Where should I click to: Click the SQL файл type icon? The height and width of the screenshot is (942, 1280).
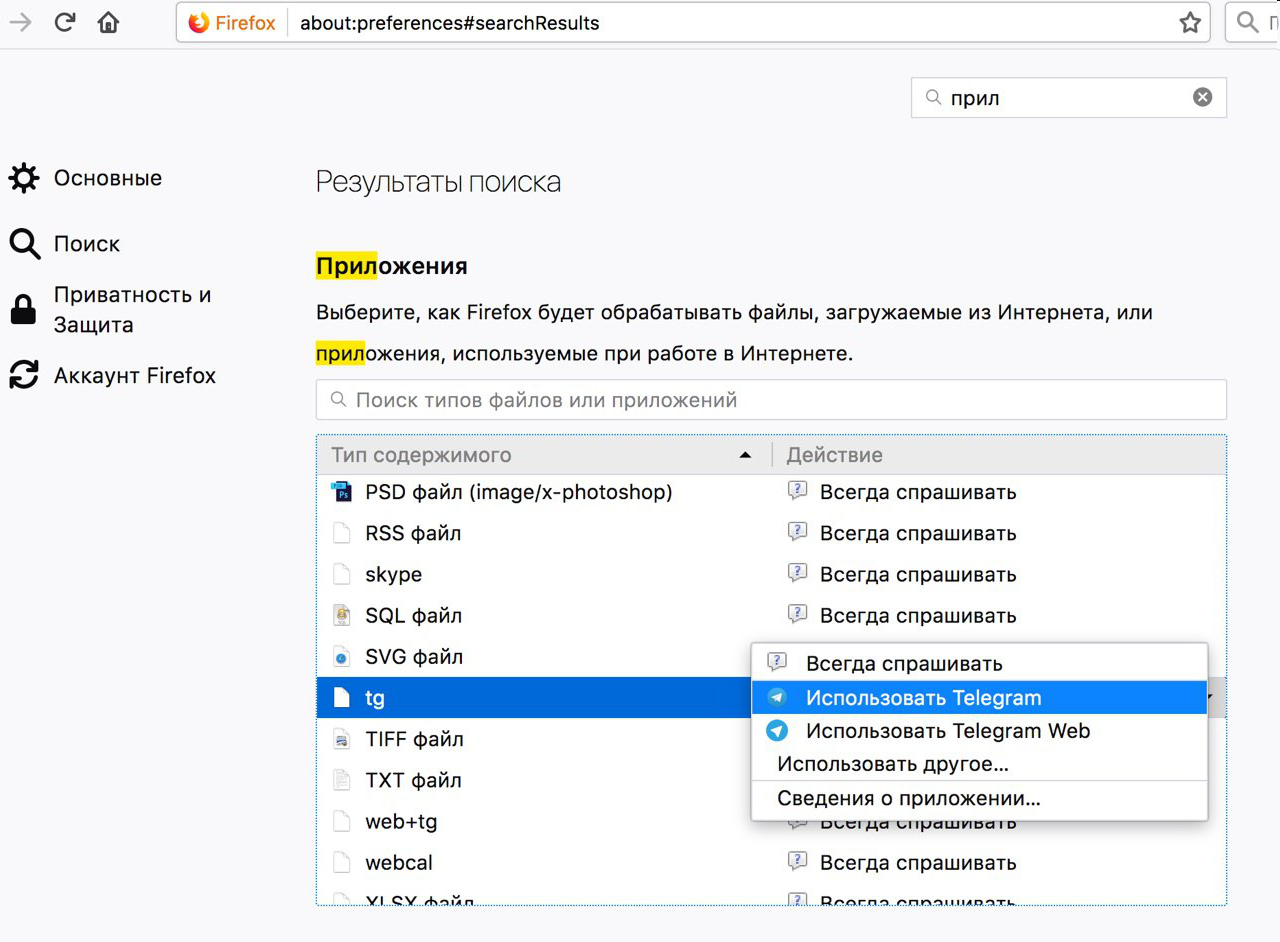click(342, 615)
